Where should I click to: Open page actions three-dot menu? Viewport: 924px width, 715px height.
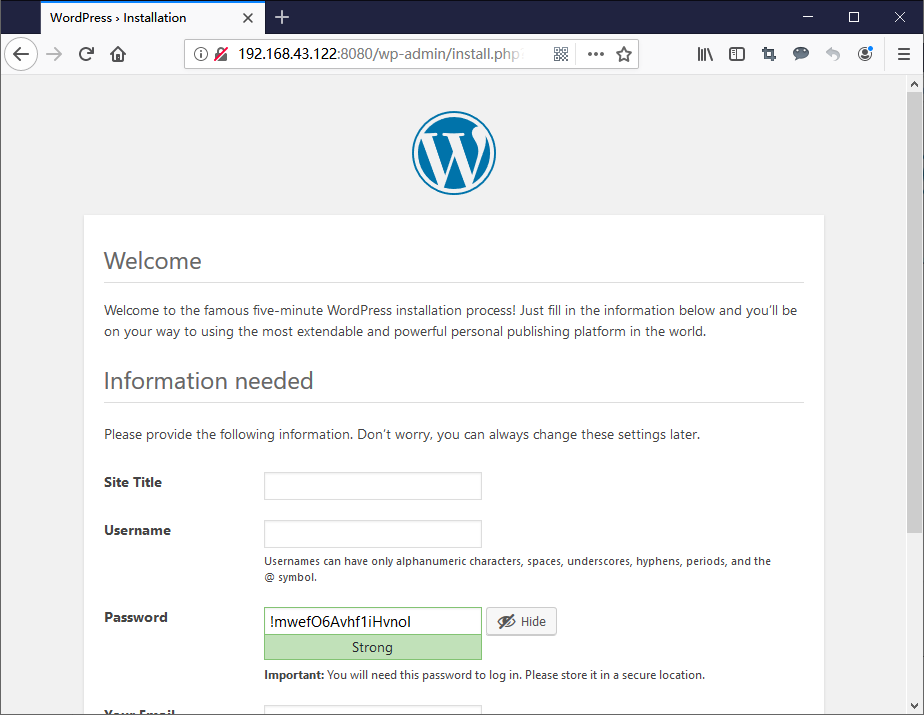596,54
